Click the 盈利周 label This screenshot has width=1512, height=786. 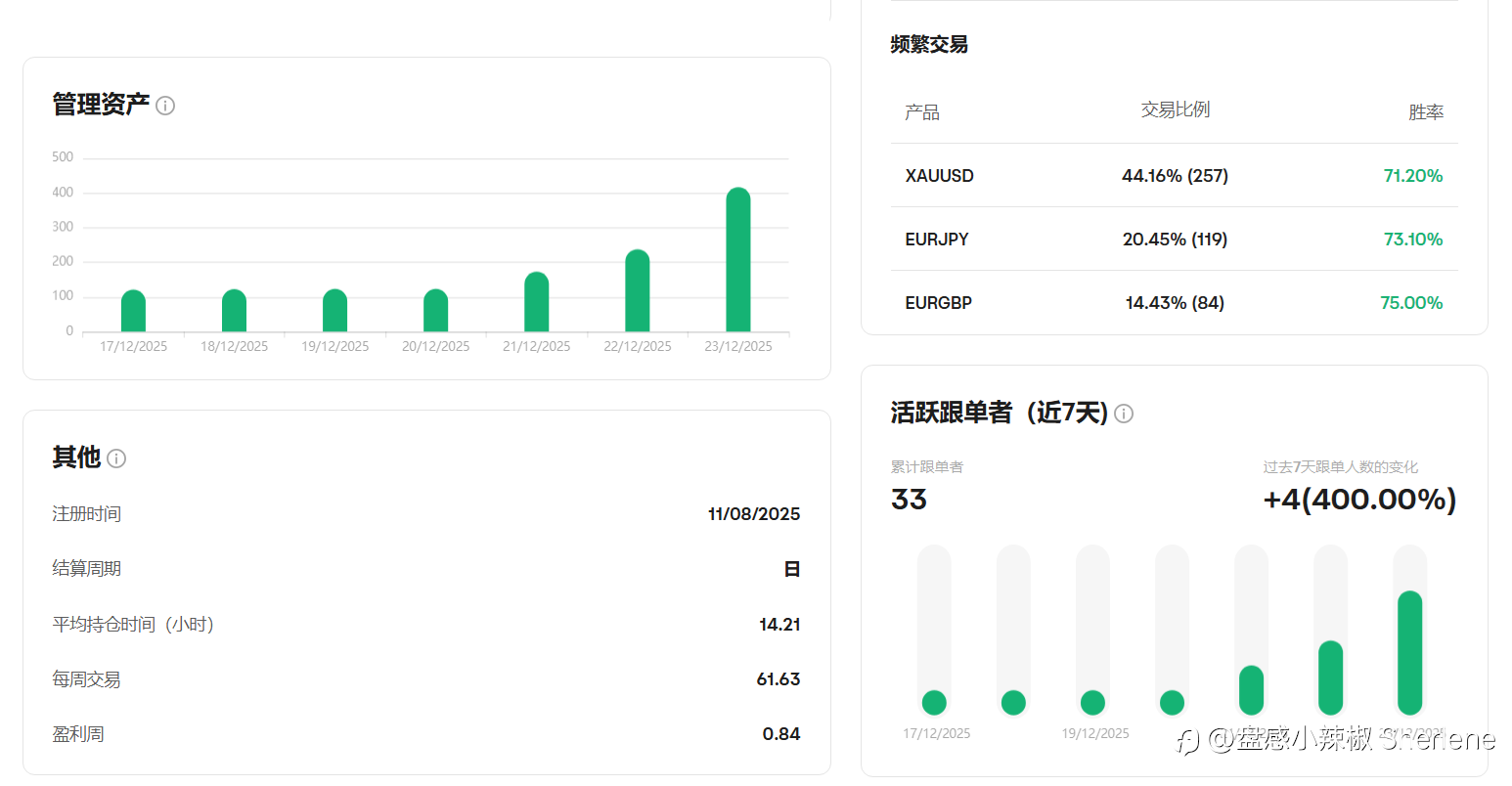coord(78,734)
